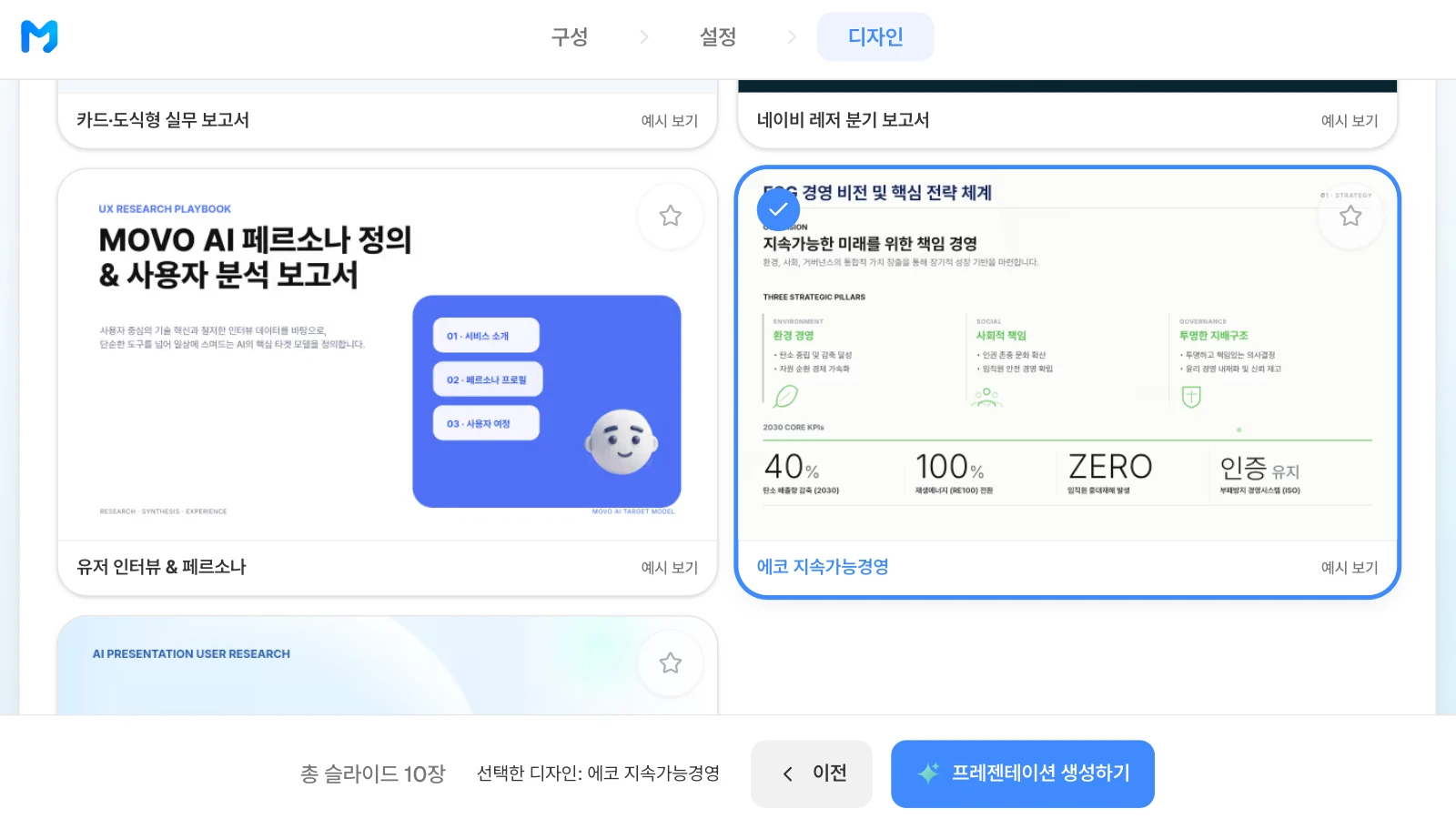Viewport: 1456px width, 819px height.
Task: Favorite the 유저 인터뷰 & 페르소나 template star
Action: (671, 216)
